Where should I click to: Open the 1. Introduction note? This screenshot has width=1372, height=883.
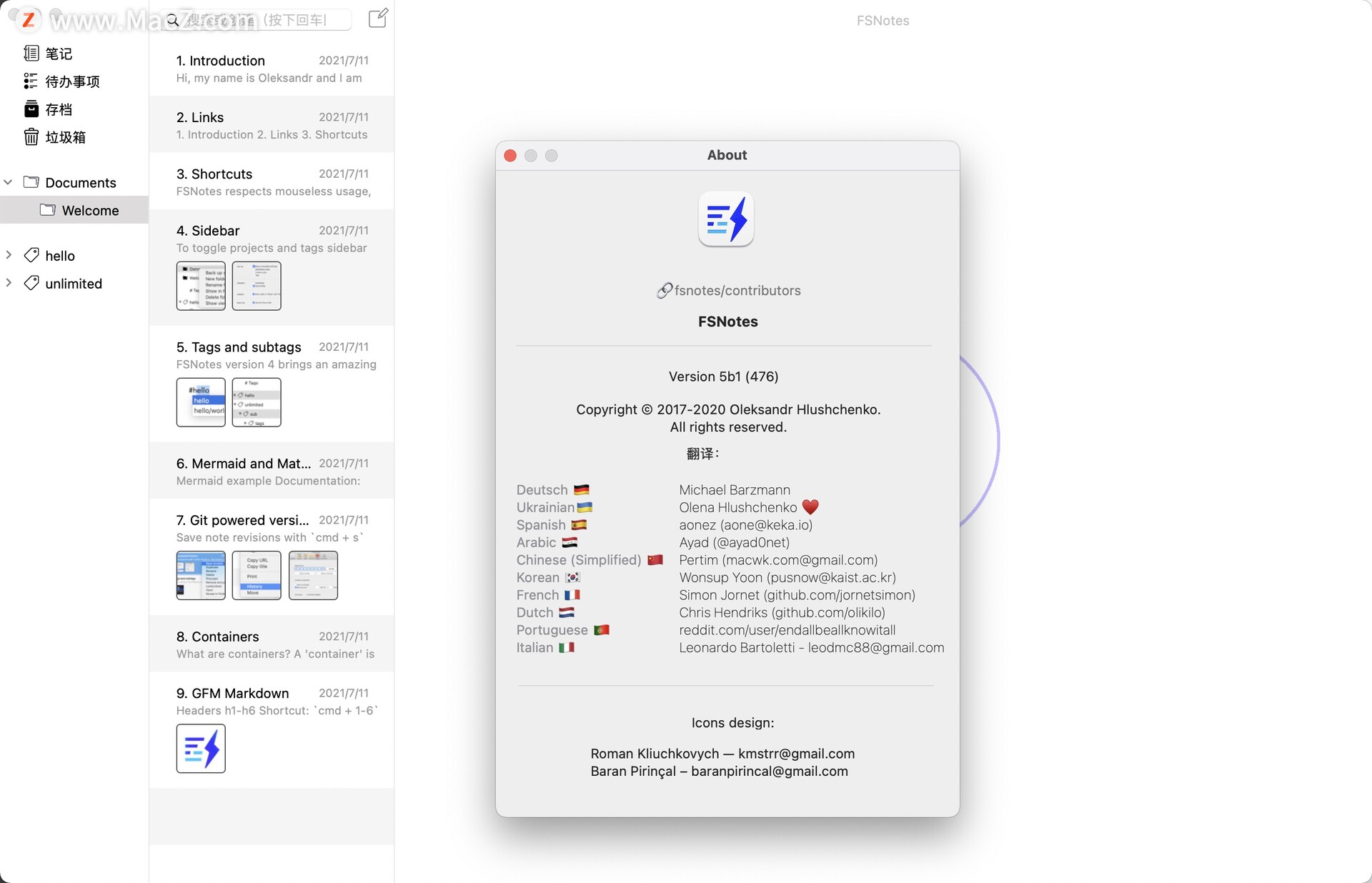(272, 69)
